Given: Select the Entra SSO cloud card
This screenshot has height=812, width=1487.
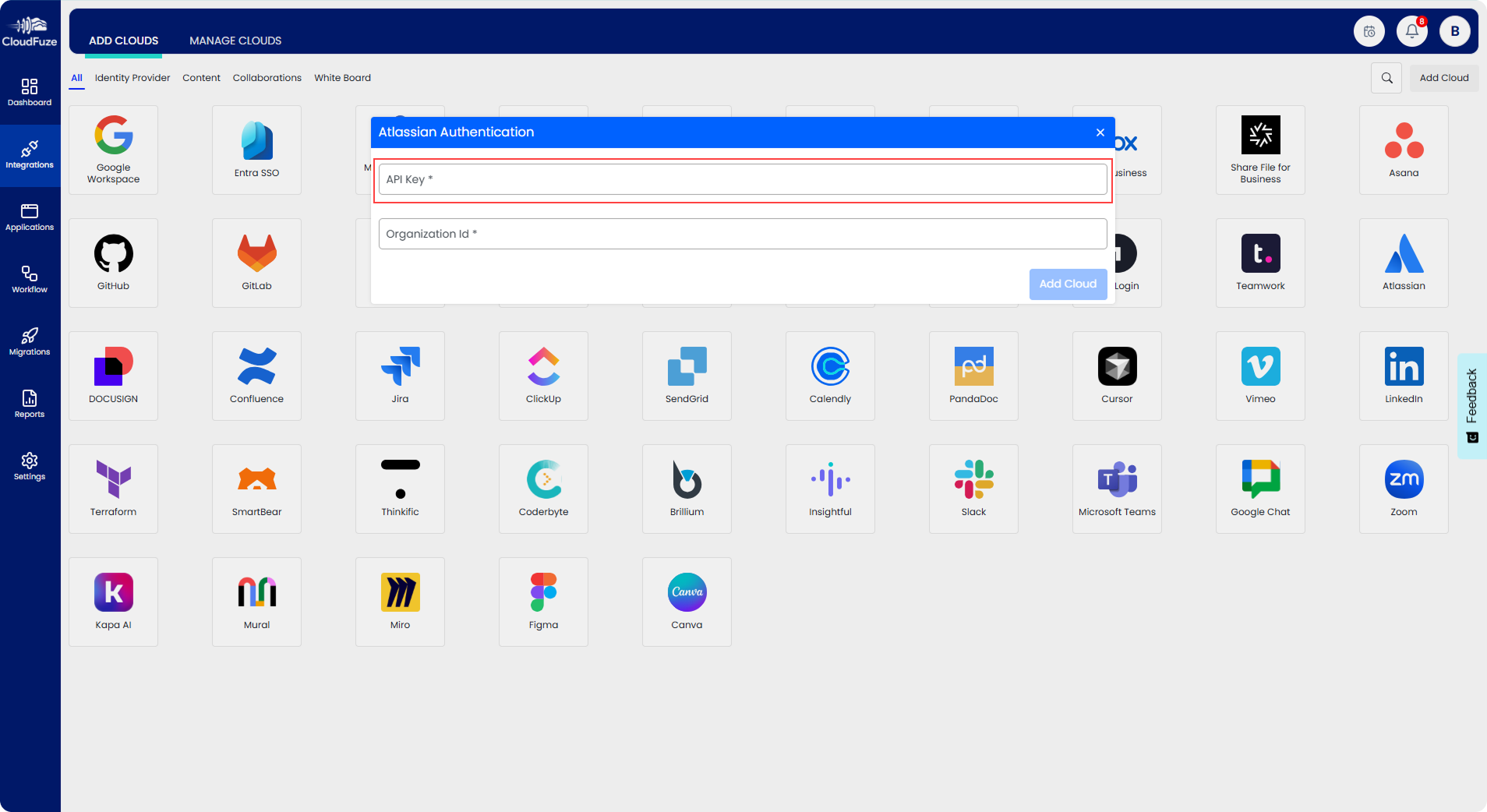Looking at the screenshot, I should tap(256, 150).
